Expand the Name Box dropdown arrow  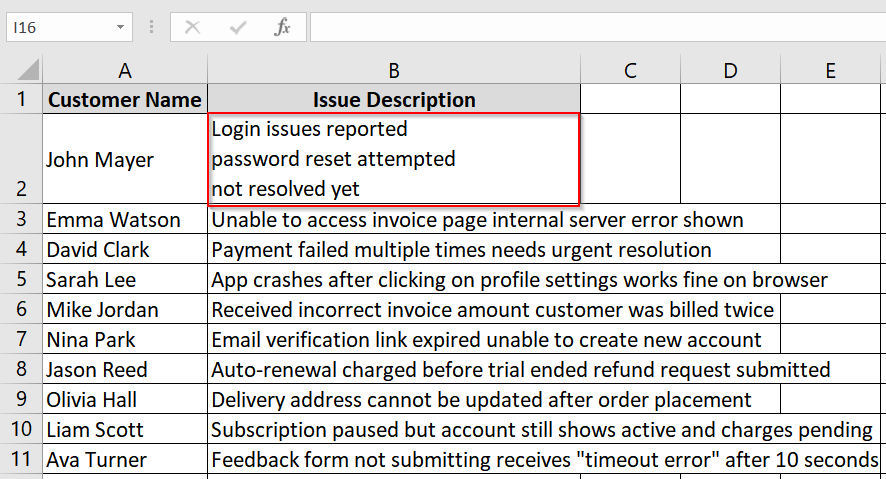click(x=120, y=27)
